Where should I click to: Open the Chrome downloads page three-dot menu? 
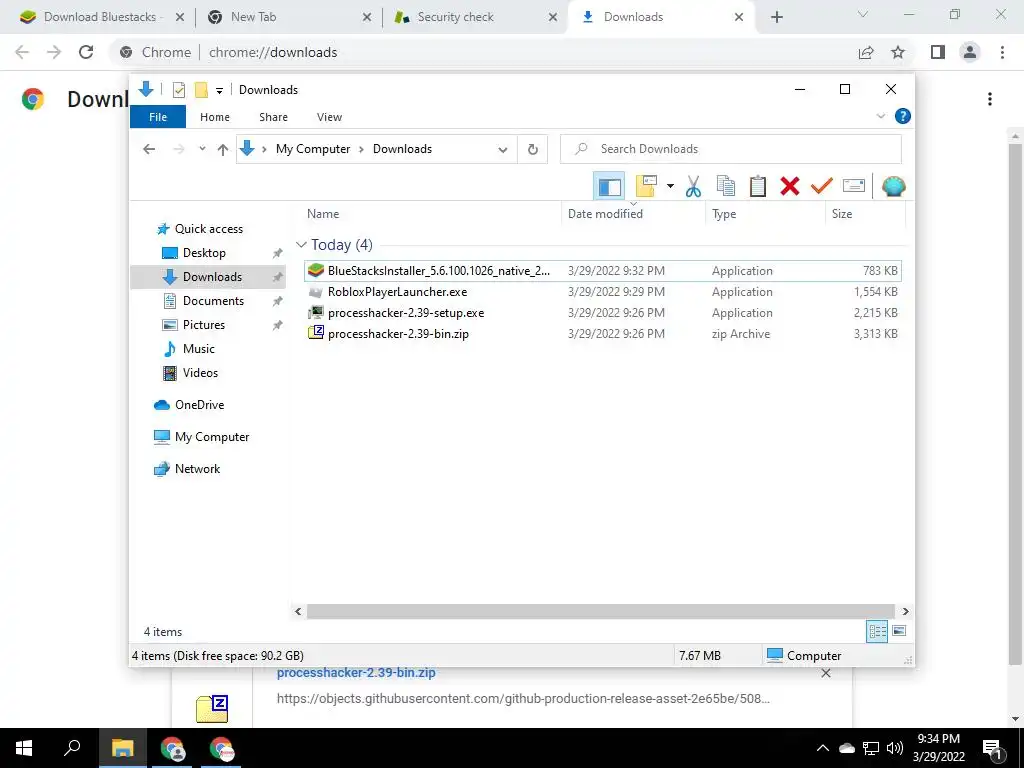coord(990,99)
